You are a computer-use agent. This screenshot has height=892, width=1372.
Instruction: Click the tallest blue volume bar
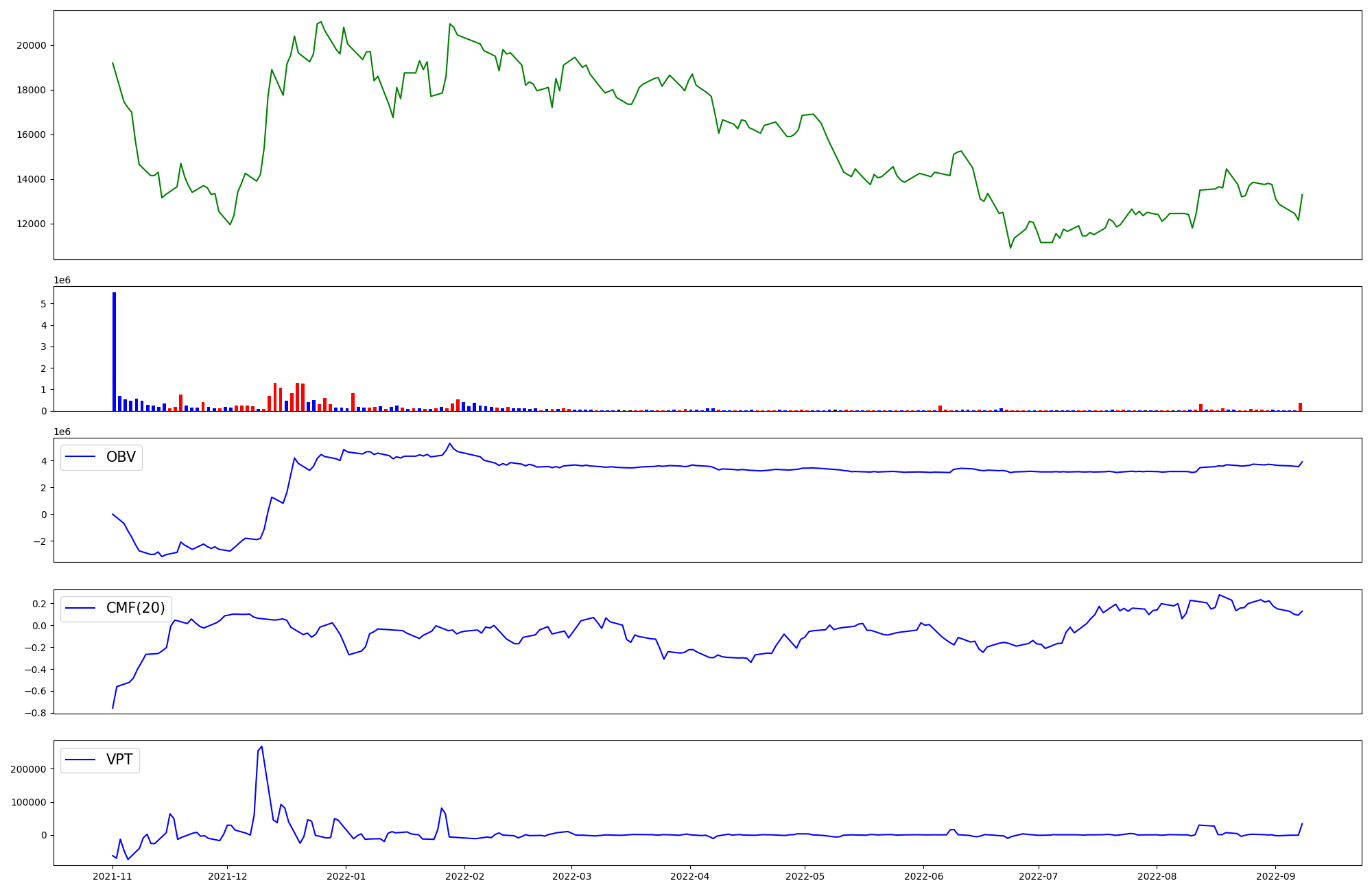click(x=114, y=351)
